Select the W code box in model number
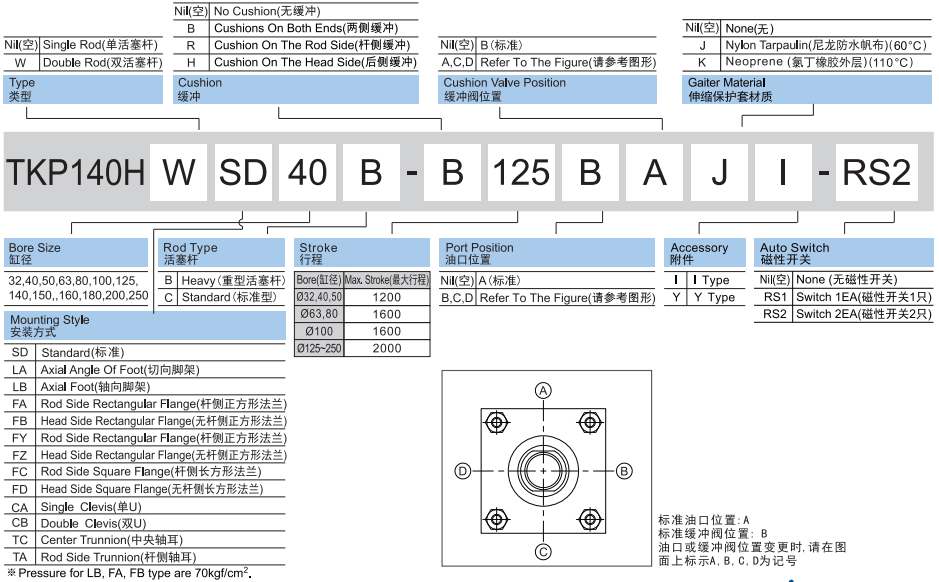Screen dimensions: 939x582 point(179,172)
